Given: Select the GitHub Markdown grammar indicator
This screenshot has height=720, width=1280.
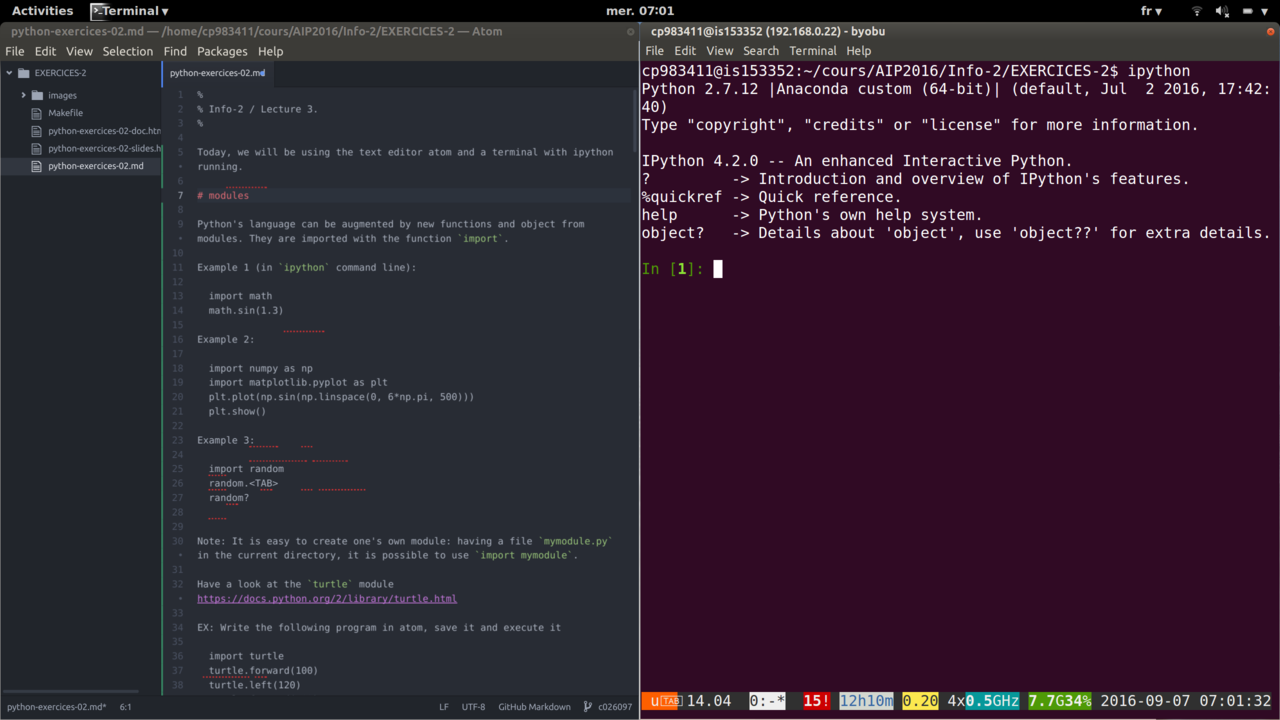Looking at the screenshot, I should click(534, 706).
